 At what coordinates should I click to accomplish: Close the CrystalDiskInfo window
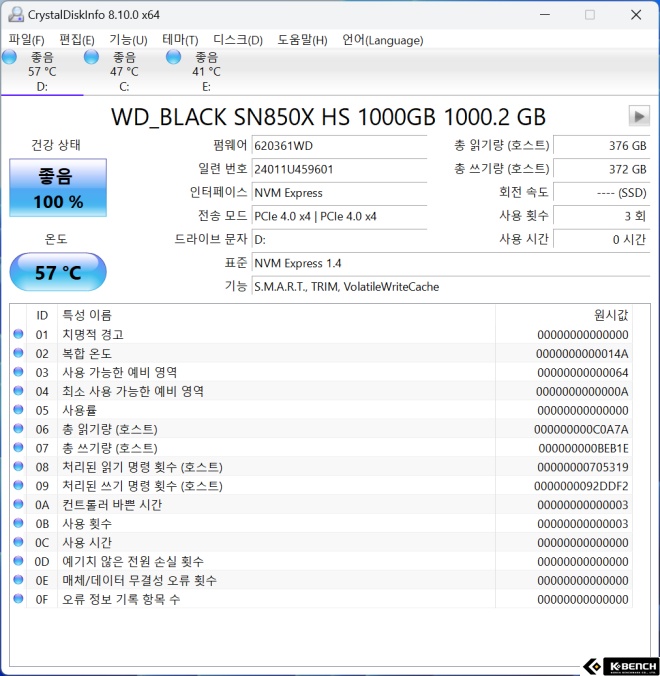coord(636,15)
